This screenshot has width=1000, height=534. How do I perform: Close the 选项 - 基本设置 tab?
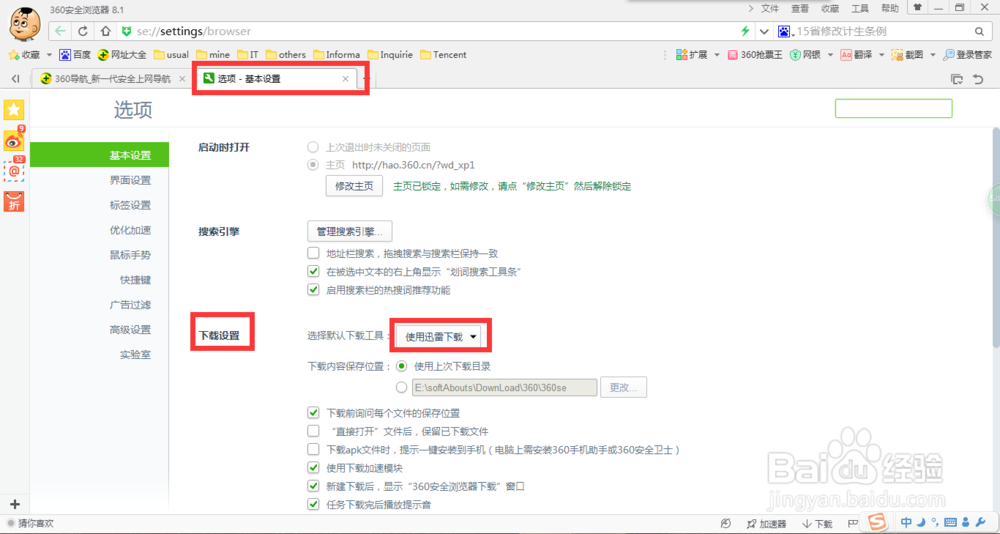pos(346,79)
